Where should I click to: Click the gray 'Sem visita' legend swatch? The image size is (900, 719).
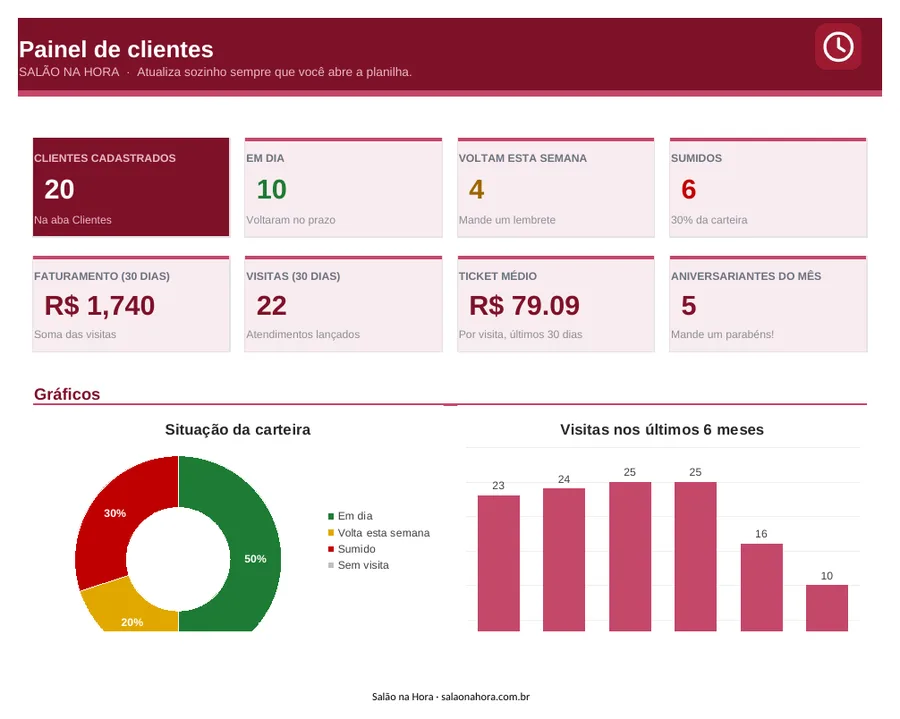pos(331,565)
